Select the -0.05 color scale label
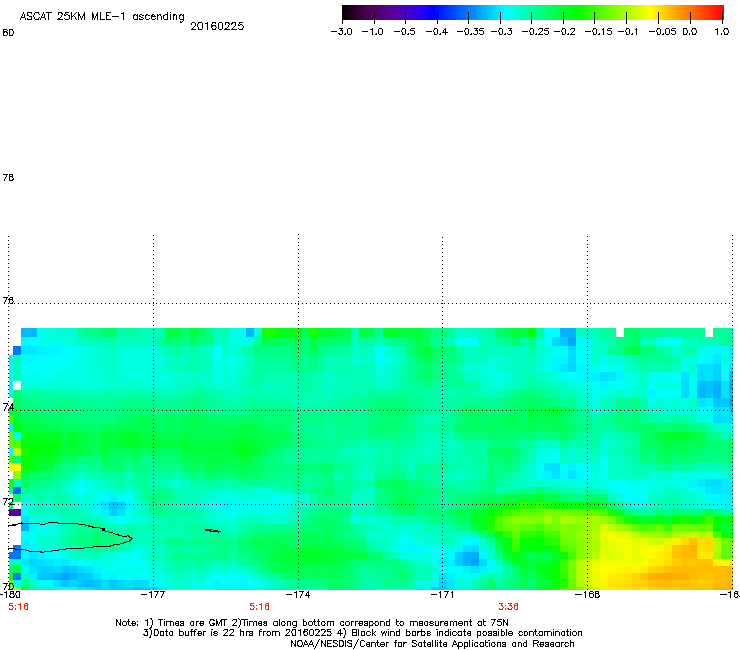Viewport: 740px width, 650px height. tap(662, 32)
